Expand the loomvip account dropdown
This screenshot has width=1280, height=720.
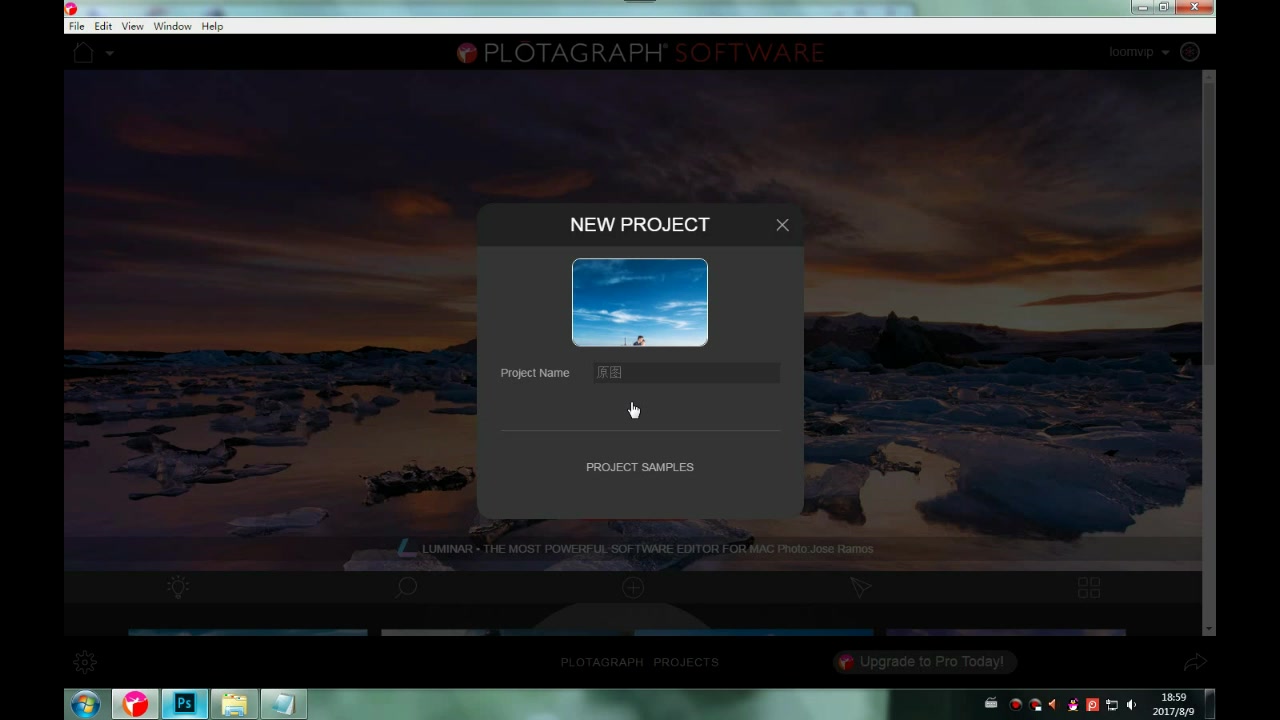[1139, 52]
